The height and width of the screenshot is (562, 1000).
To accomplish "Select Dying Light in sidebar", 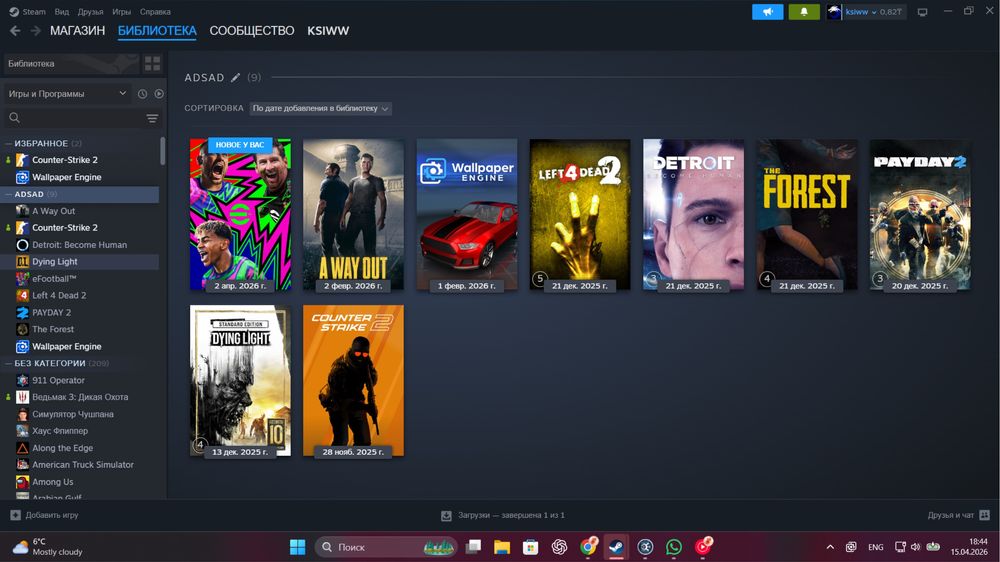I will pyautogui.click(x=82, y=262).
